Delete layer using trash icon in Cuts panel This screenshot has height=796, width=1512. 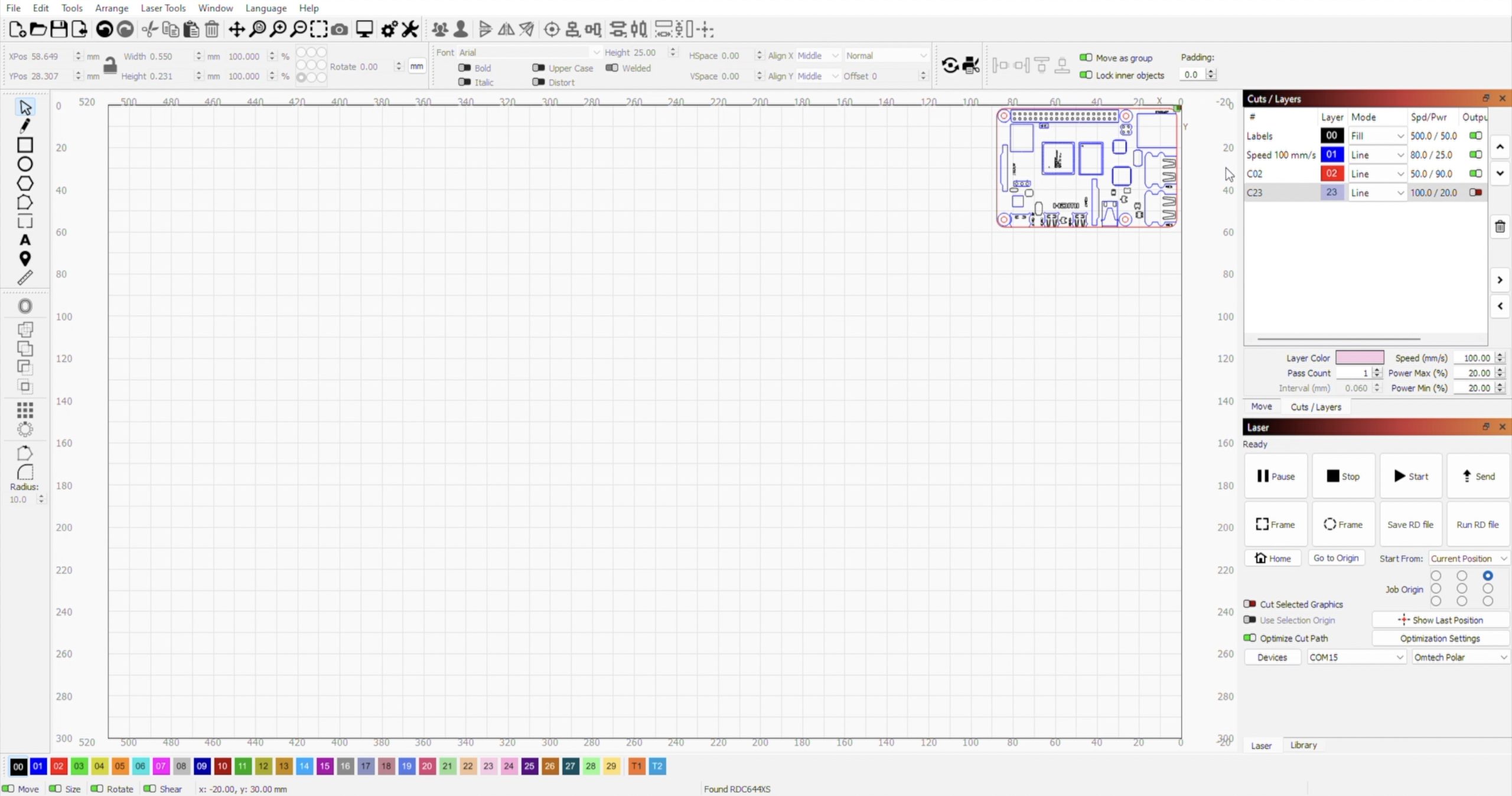1500,227
